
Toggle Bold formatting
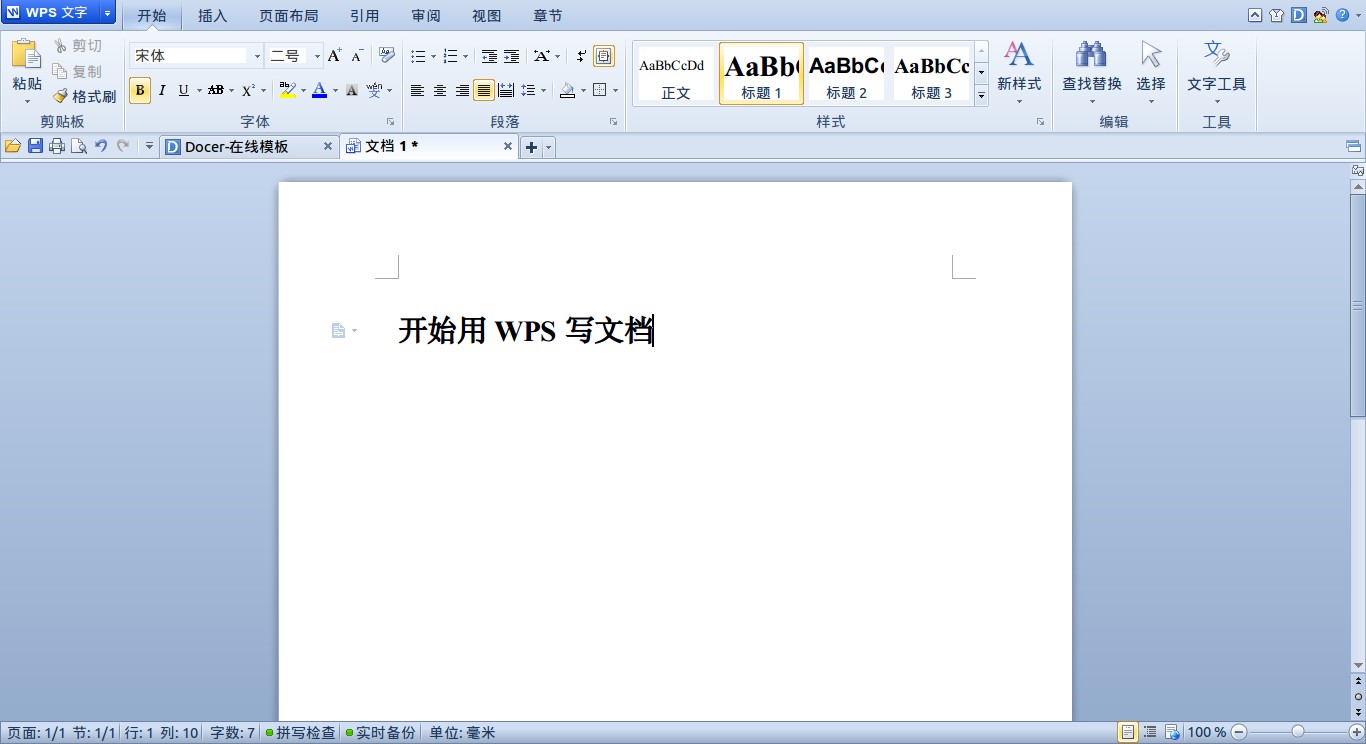pyautogui.click(x=140, y=91)
